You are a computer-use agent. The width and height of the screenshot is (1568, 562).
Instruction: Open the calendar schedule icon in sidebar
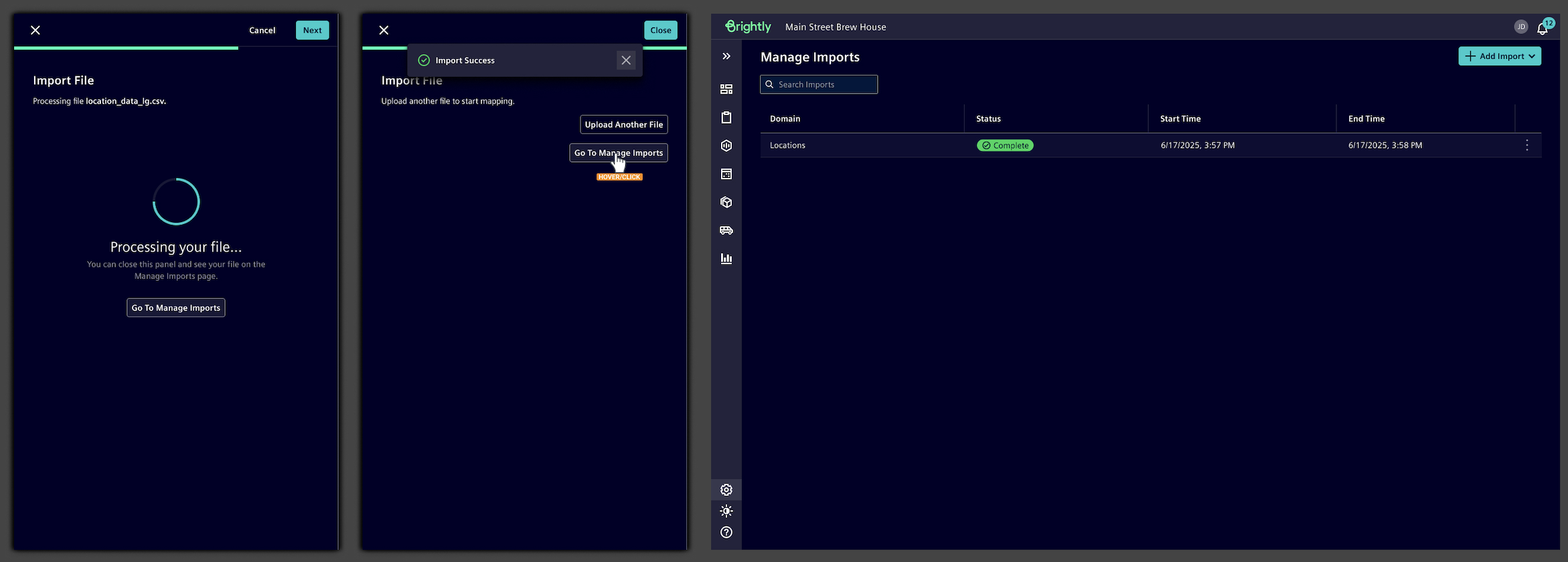(726, 174)
